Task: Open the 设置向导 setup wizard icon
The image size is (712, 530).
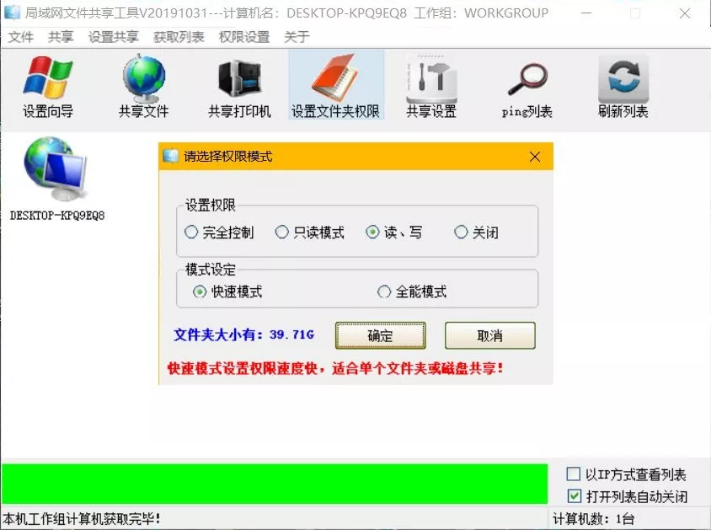Action: (48, 85)
